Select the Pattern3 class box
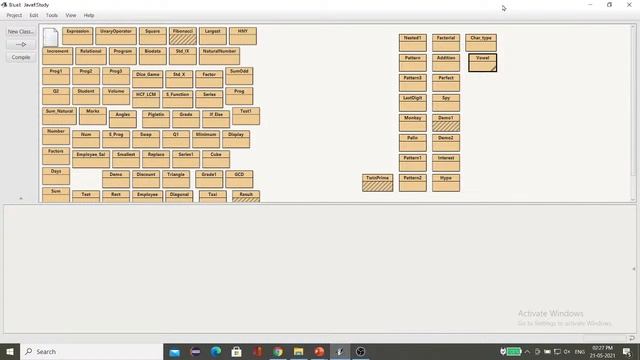Image resolution: width=640 pixels, height=360 pixels. point(413,82)
